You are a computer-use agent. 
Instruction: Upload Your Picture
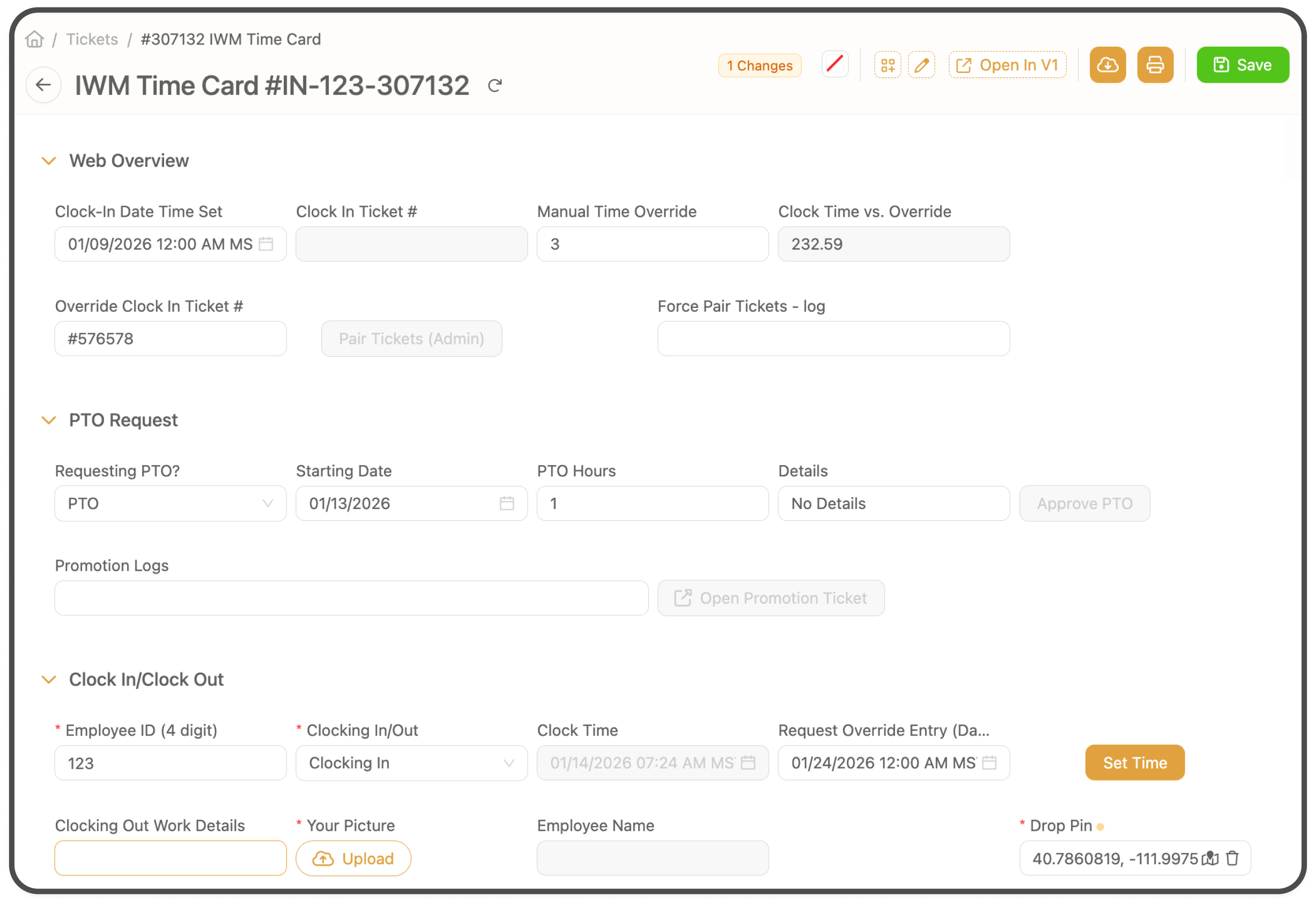(x=353, y=858)
